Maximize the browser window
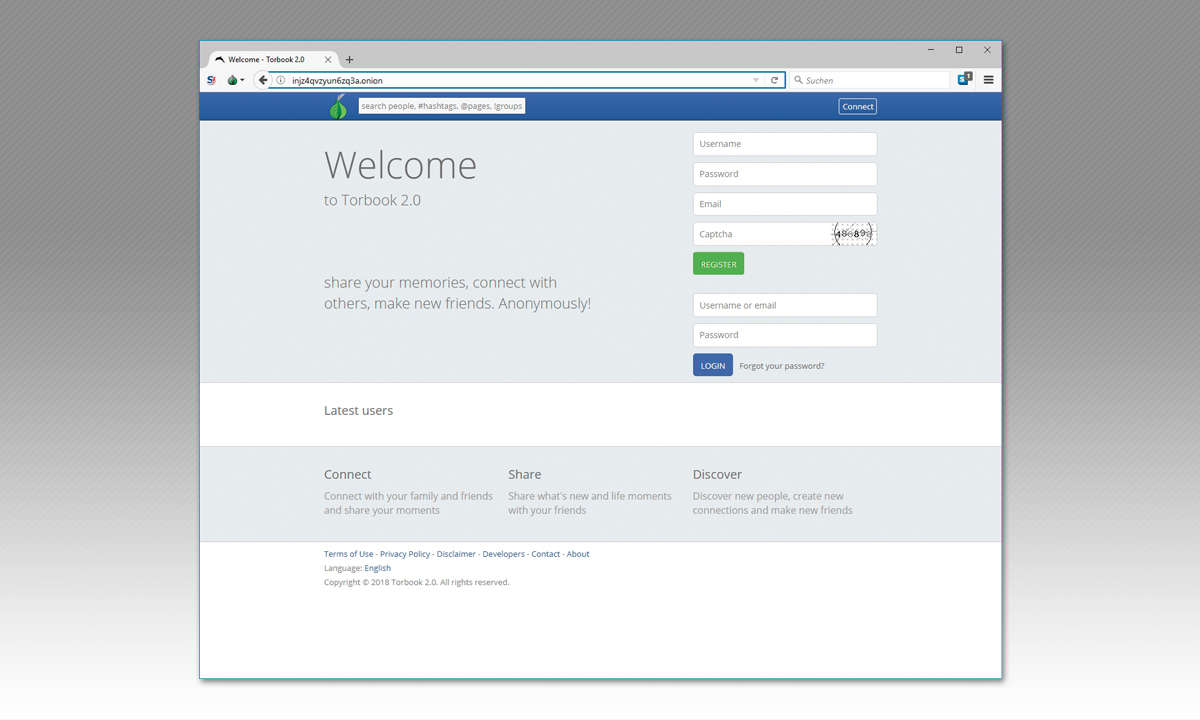Screen dimensions: 1200x720 (x=959, y=50)
